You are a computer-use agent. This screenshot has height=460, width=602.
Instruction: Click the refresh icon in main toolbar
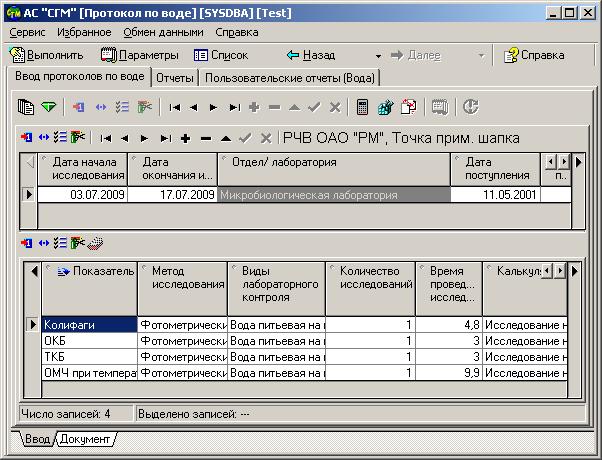coord(470,107)
